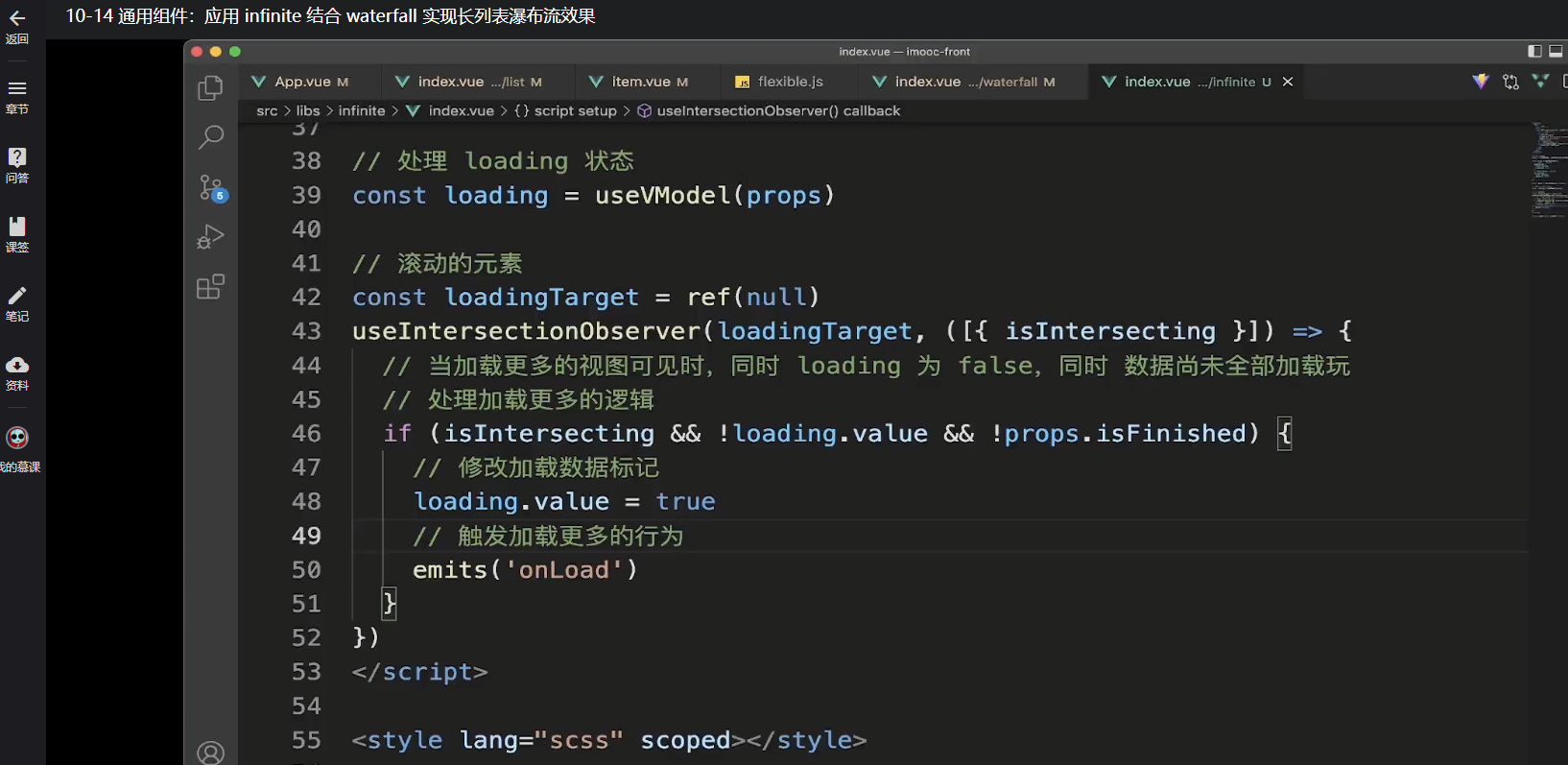Screen dimensions: 1568x765
Task: Click emits('onLoad') on line 50
Action: coord(525,570)
